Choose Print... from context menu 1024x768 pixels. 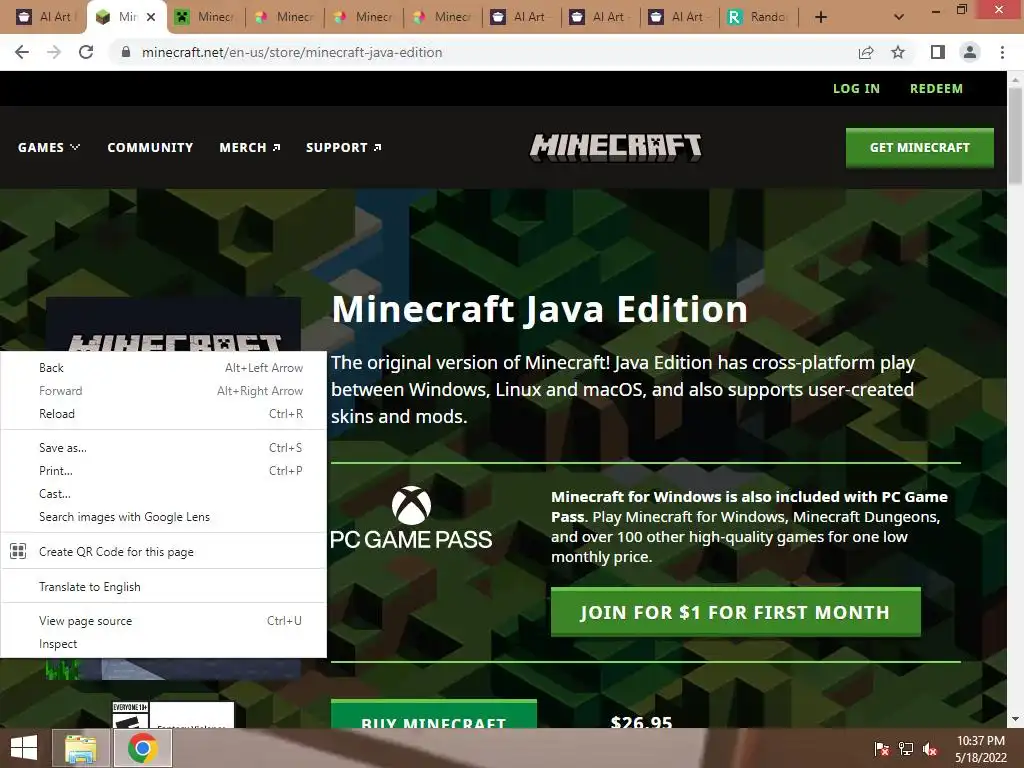[x=163, y=470]
